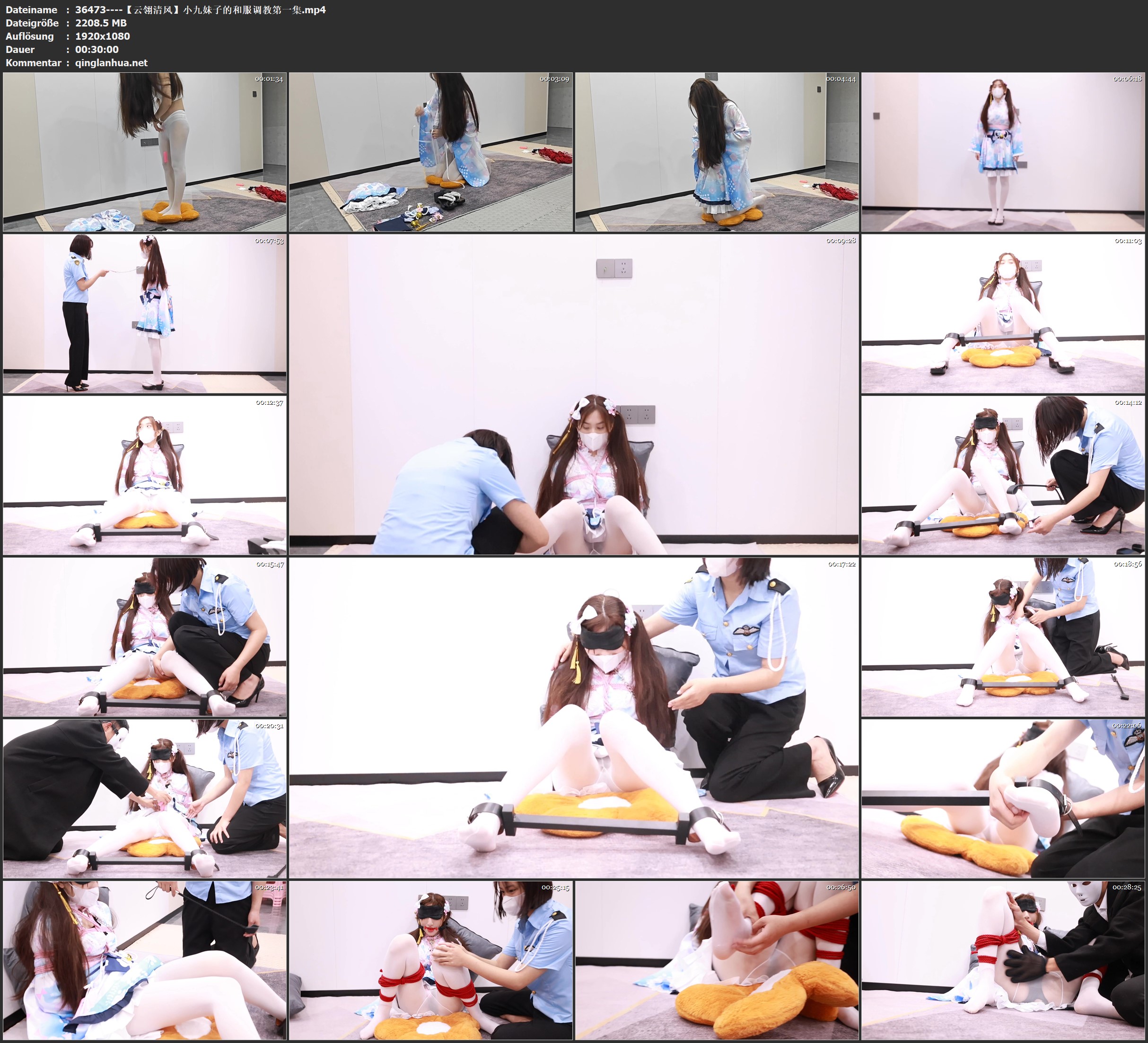Click the large frame at 00:17:22
Viewport: 1148px width, 1043px height.
(x=574, y=718)
